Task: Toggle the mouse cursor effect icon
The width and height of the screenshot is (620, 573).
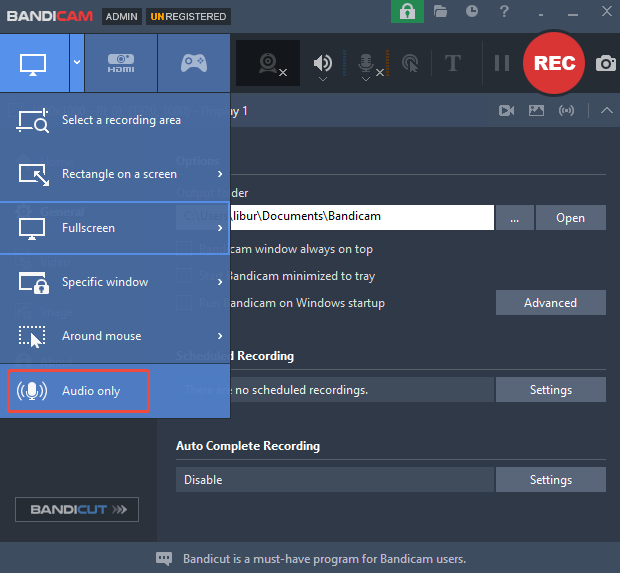Action: (410, 63)
